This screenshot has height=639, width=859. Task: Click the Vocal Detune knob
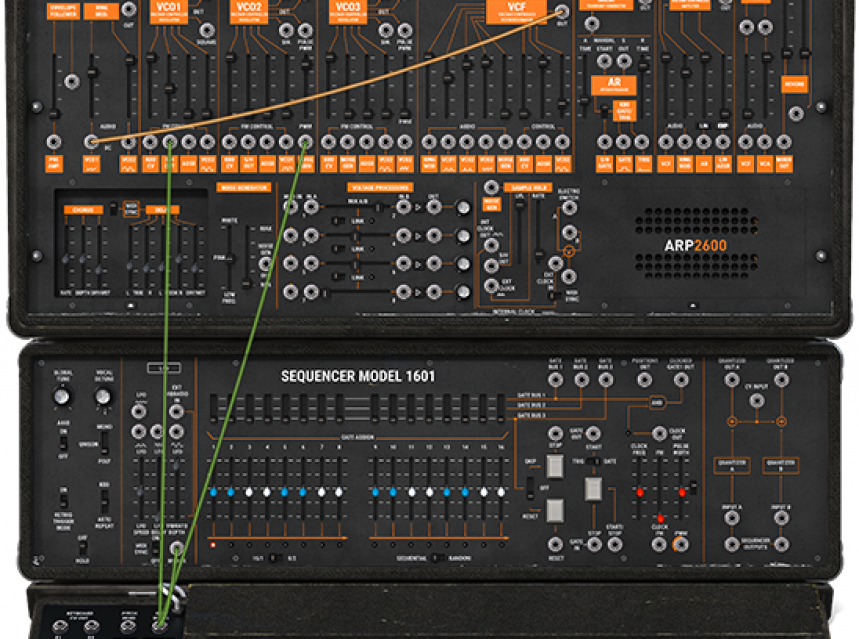[x=102, y=396]
